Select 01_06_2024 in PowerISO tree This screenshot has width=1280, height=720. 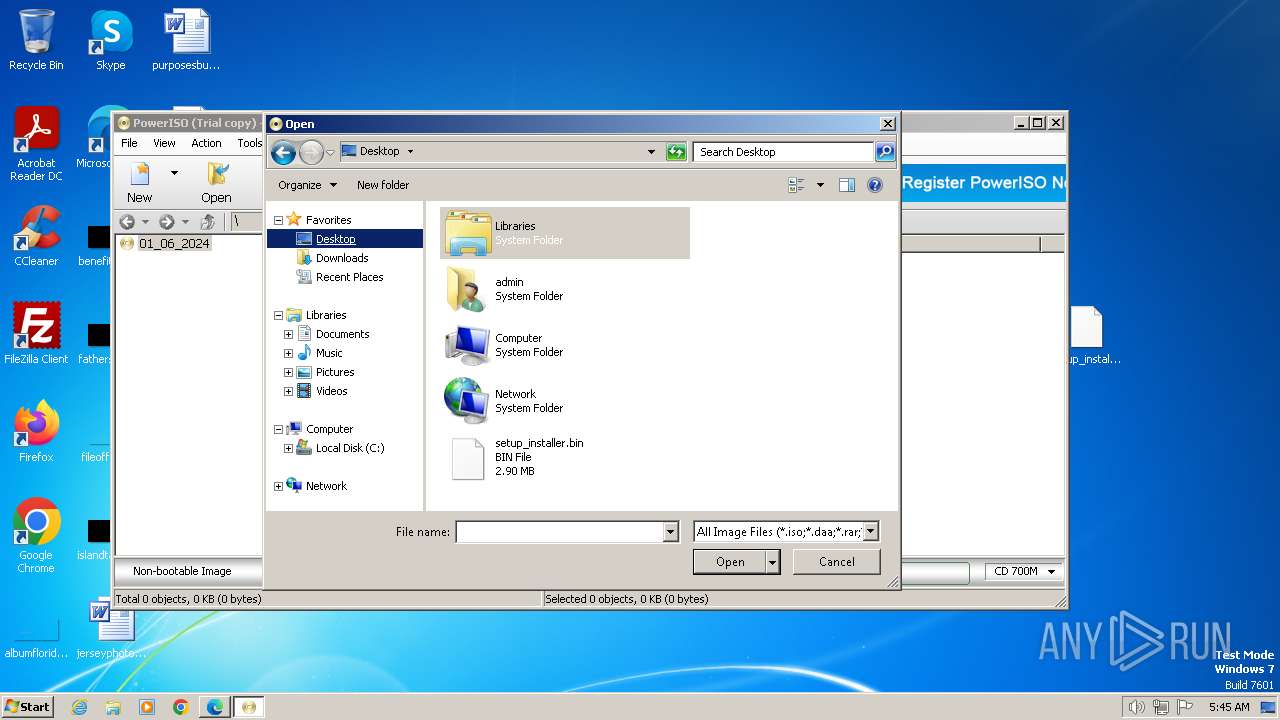pyautogui.click(x=175, y=243)
